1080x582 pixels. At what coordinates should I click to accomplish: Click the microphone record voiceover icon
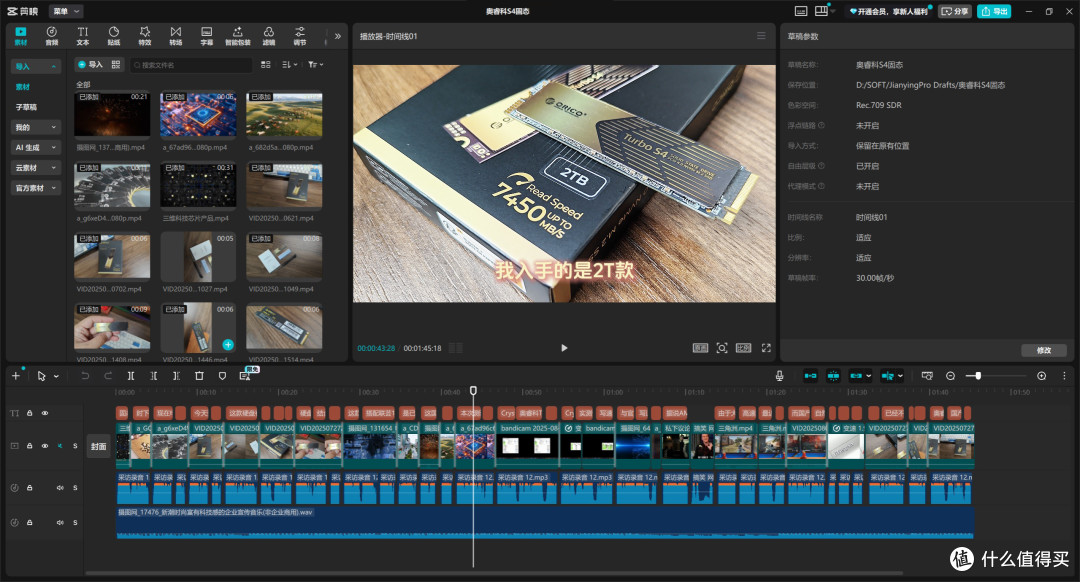coord(779,375)
